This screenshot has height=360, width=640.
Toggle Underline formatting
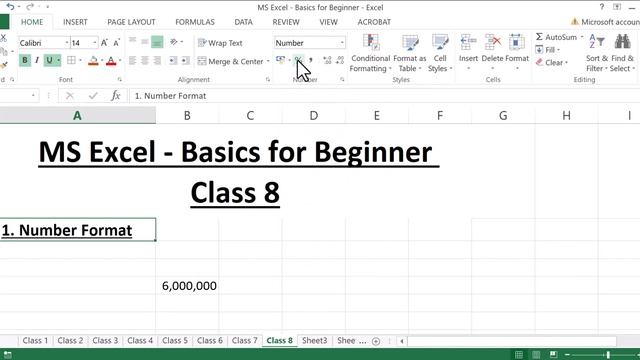pos(49,60)
